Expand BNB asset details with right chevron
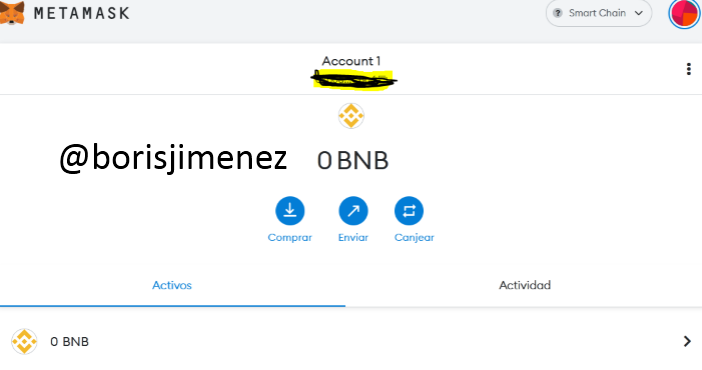Screen dimensions: 702x370 tap(687, 341)
